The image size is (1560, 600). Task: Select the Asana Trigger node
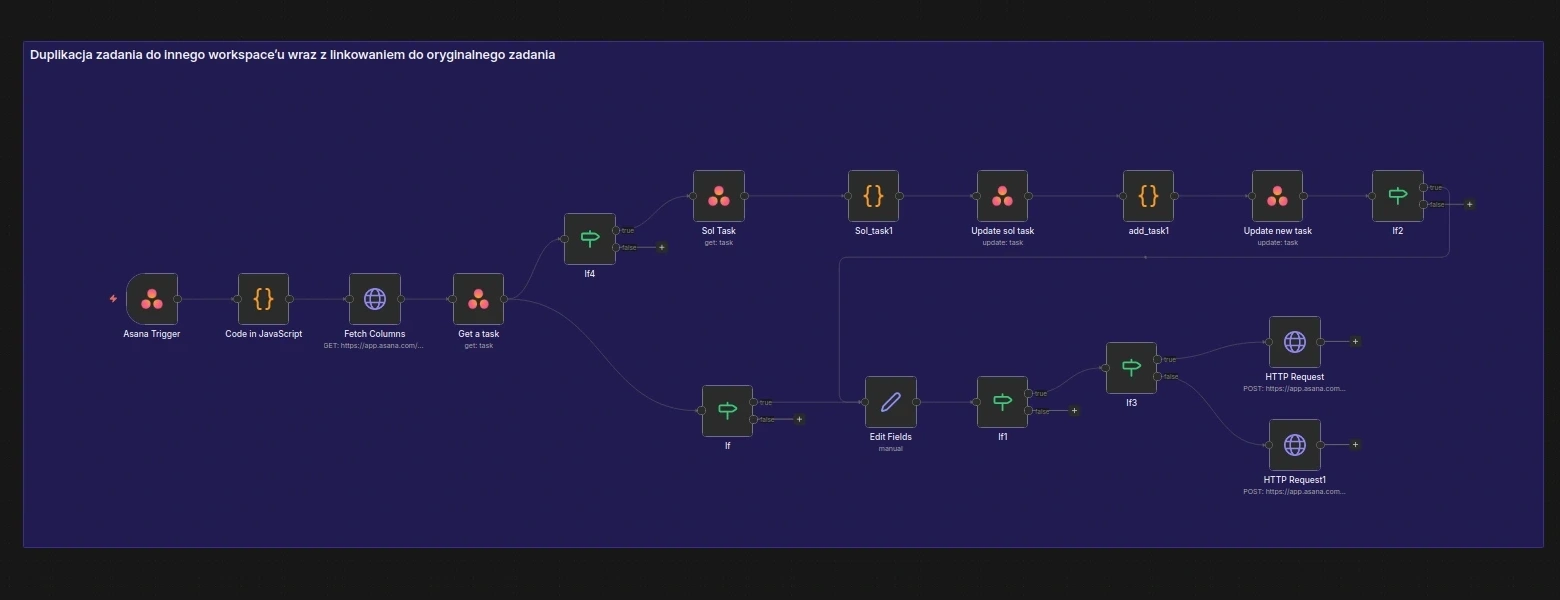[152, 298]
